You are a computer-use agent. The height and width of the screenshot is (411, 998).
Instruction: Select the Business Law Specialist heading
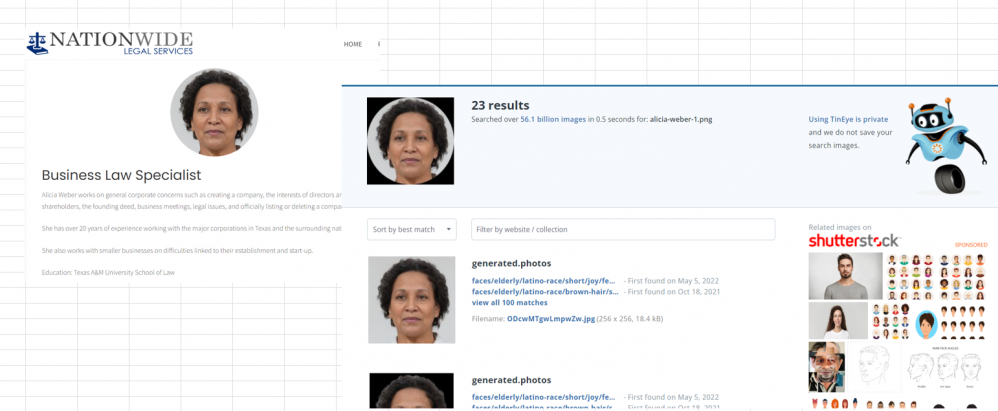pos(122,175)
